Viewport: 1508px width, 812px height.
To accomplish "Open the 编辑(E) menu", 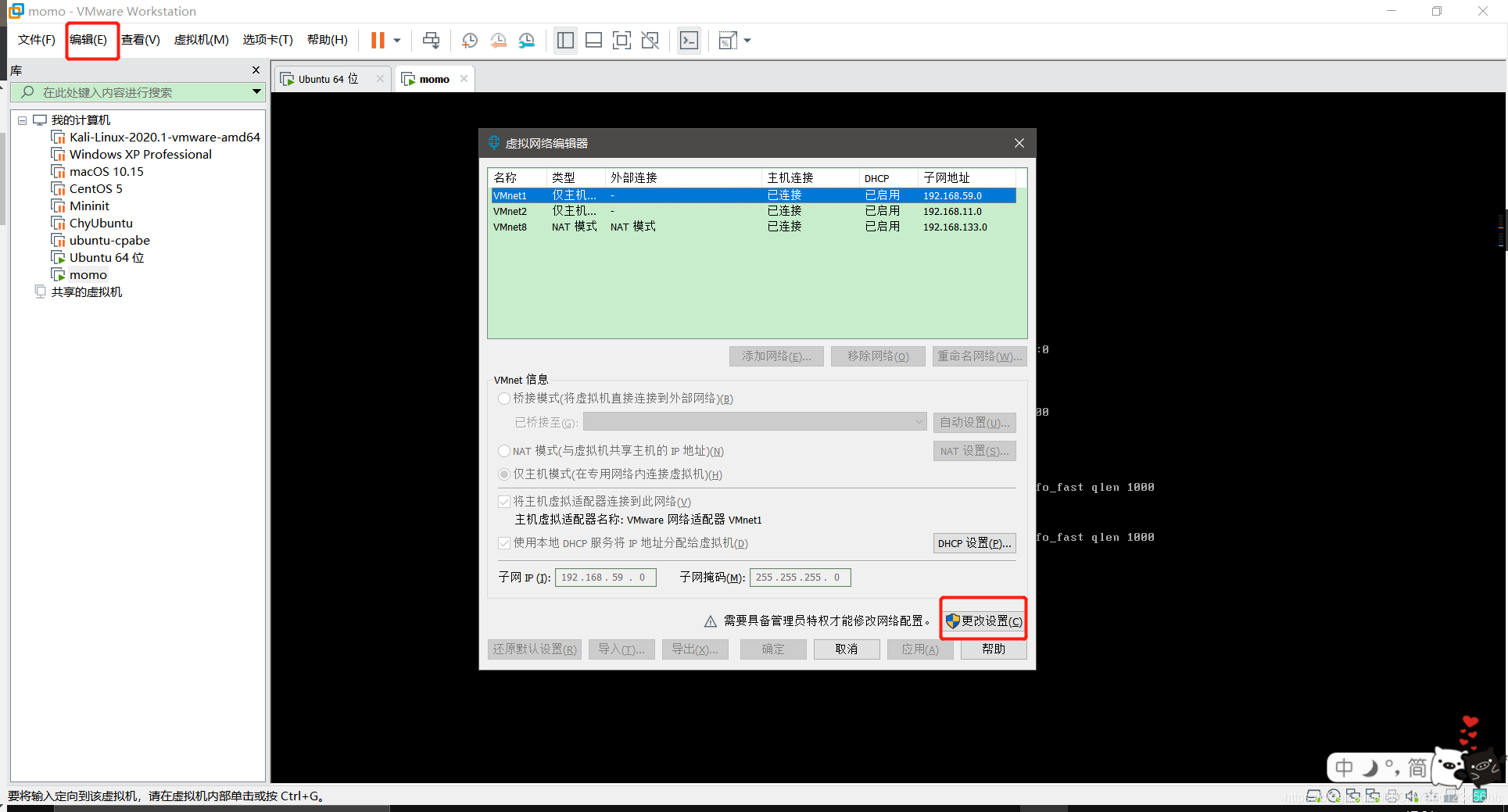I will tap(88, 40).
